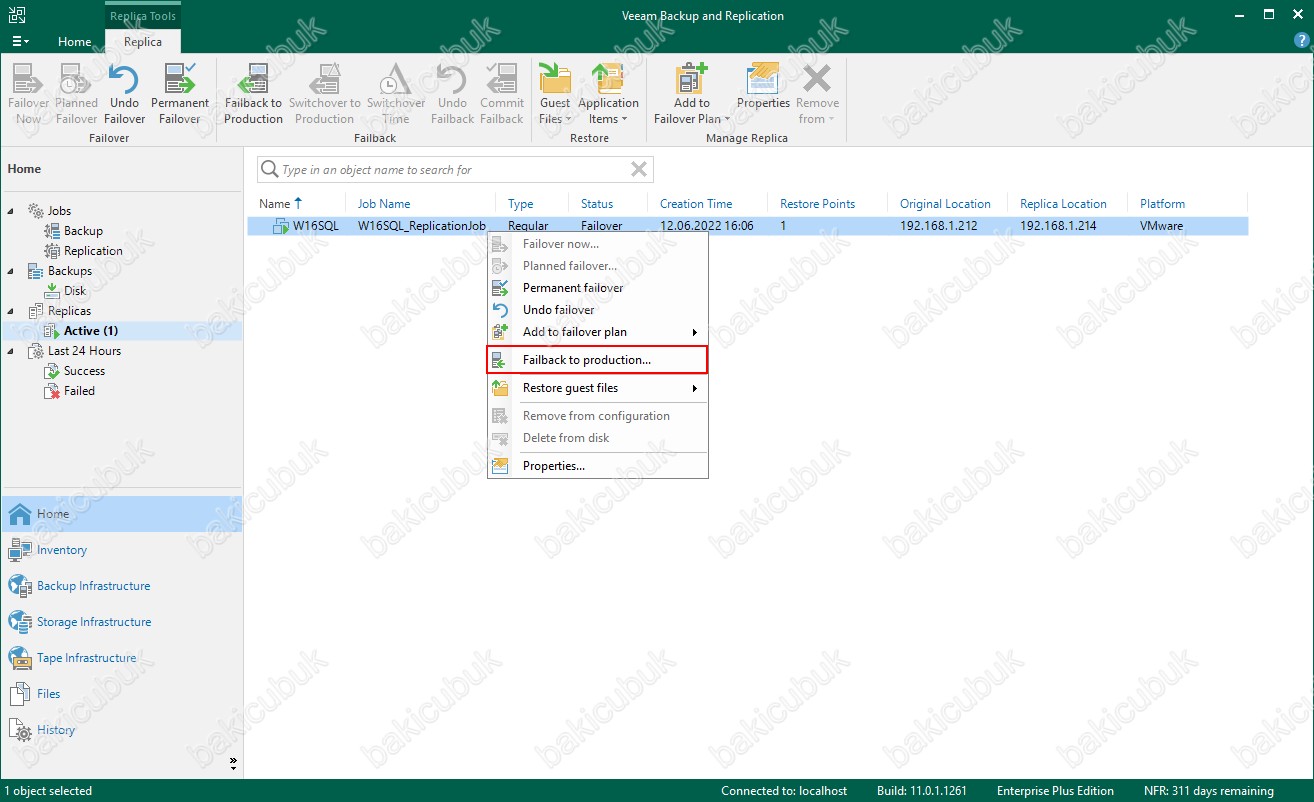
Task: Click the NFR: 311 days remaining status
Action: pyautogui.click(x=1209, y=791)
